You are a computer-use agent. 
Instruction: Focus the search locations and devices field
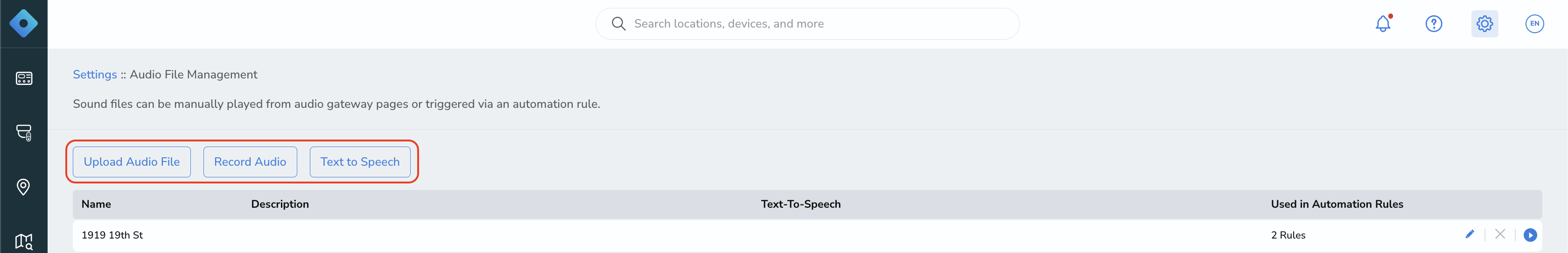click(x=807, y=24)
